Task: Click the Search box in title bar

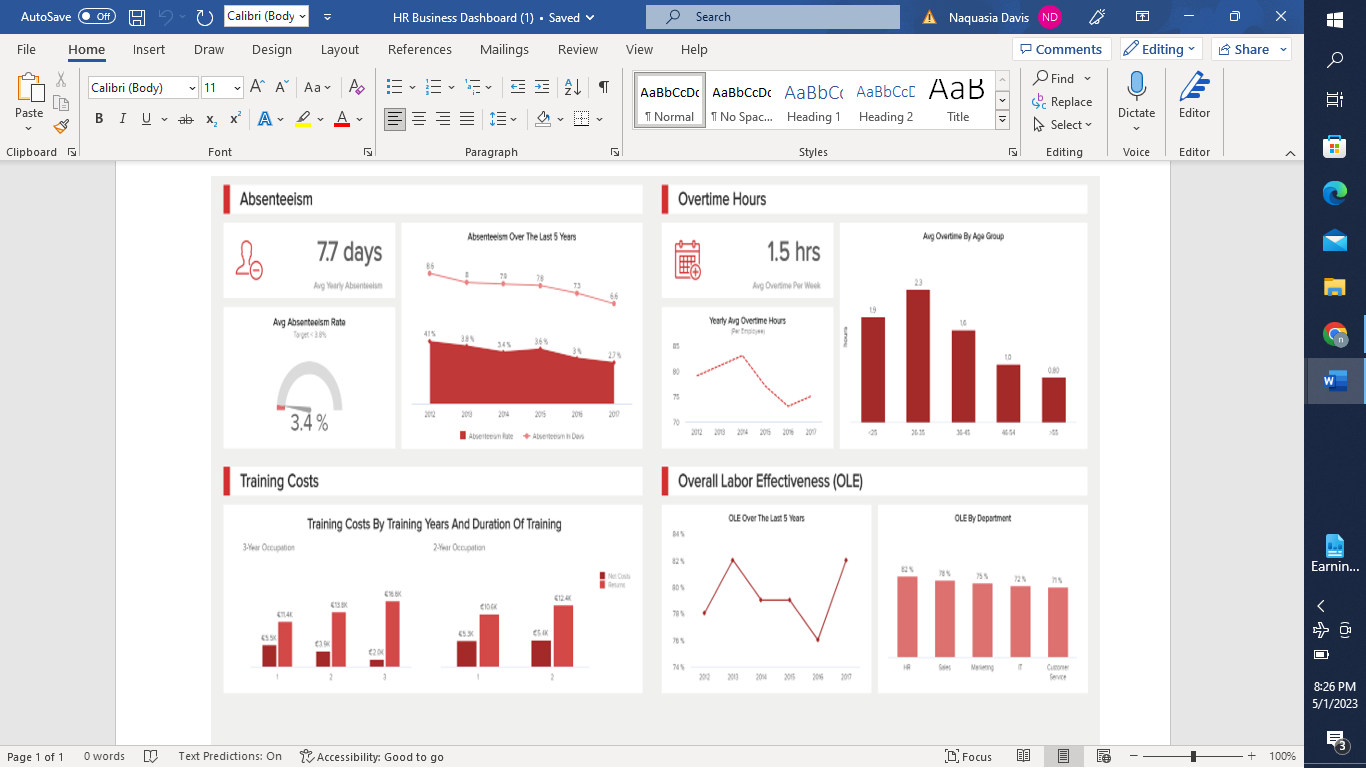Action: [772, 17]
